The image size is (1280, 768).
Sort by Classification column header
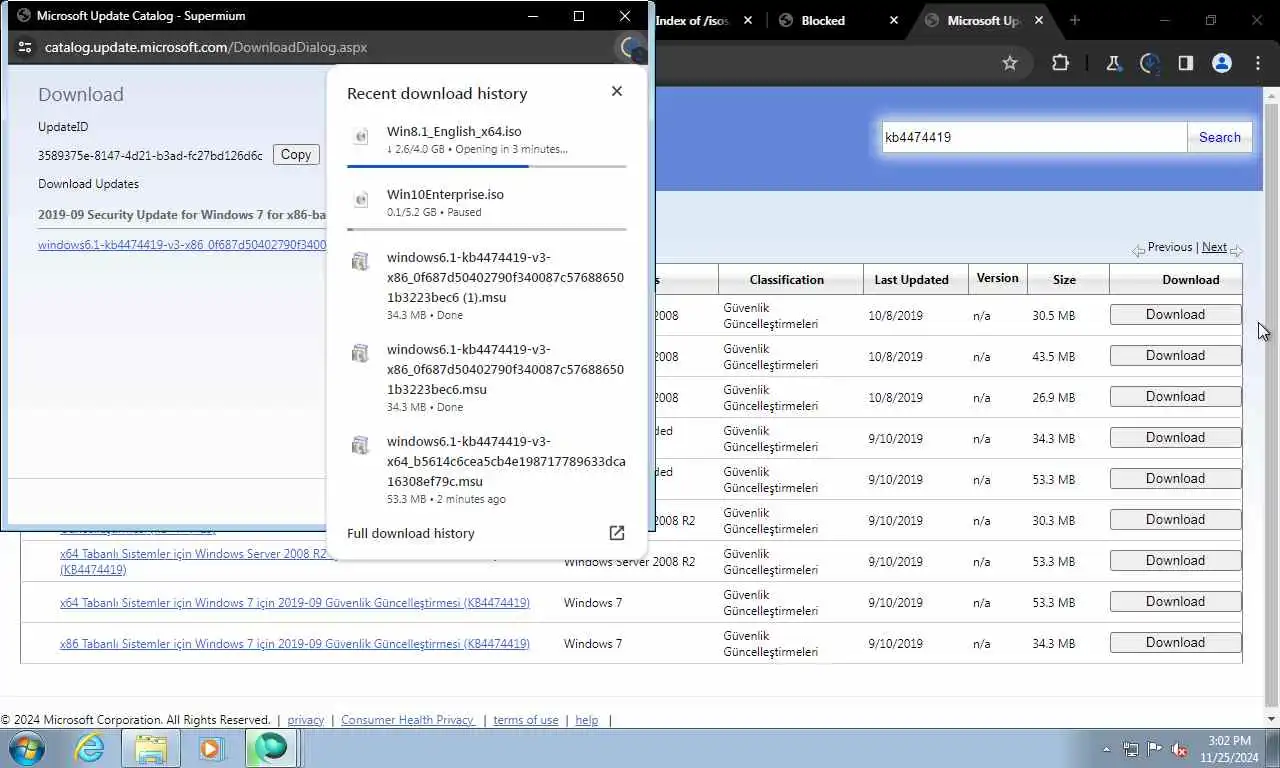click(x=787, y=279)
